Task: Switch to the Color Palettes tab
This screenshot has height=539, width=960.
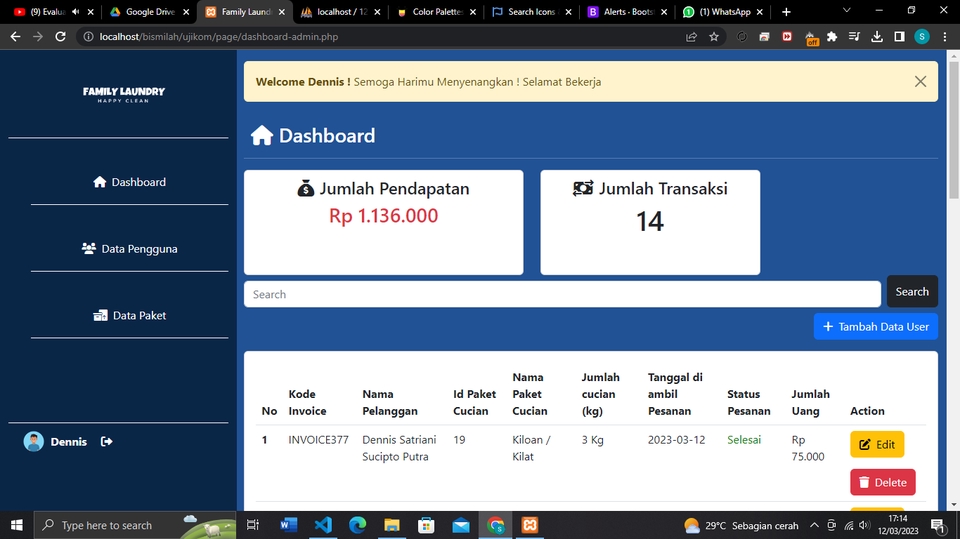Action: click(x=436, y=12)
